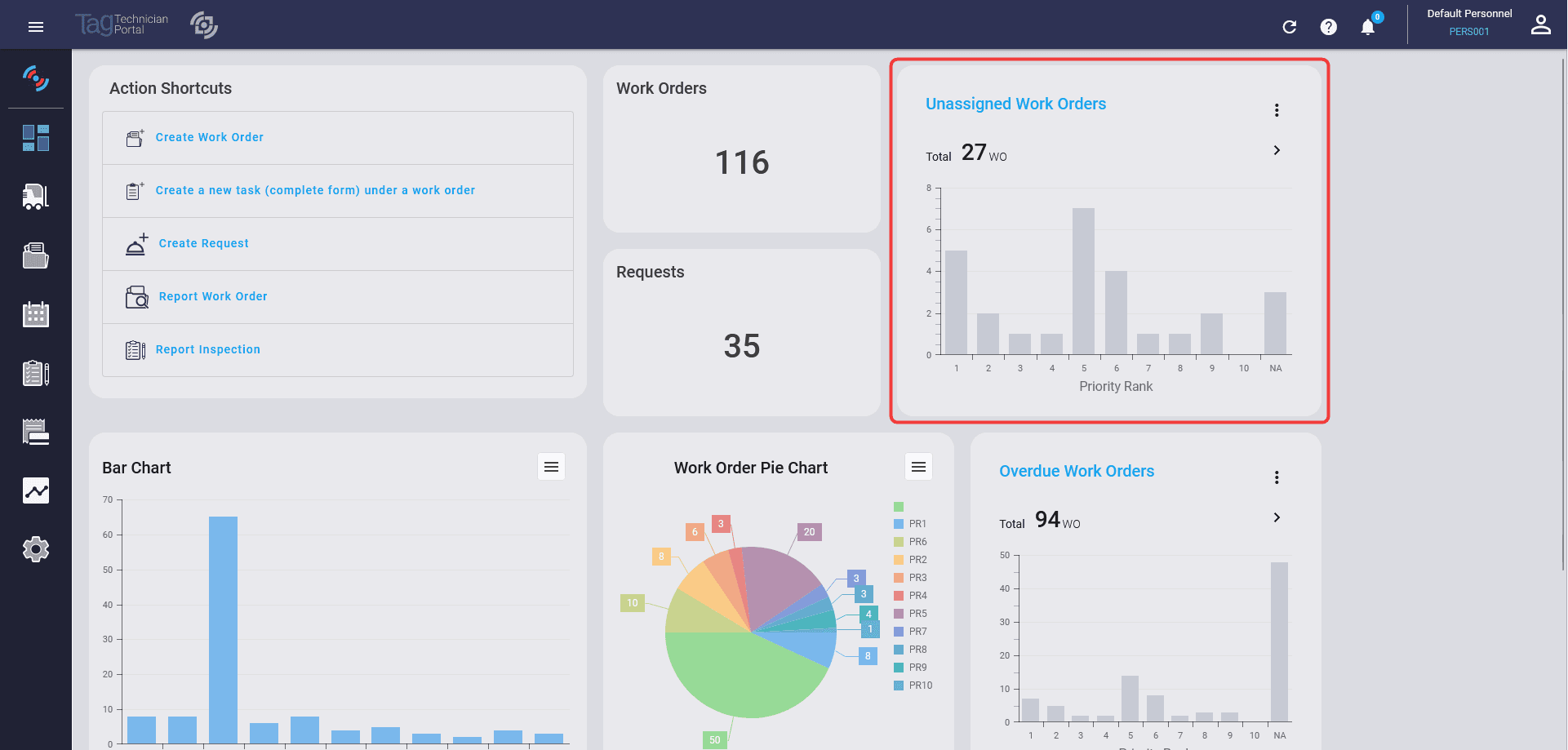
Task: Open the Bar Chart hamburger menu
Action: 551,467
